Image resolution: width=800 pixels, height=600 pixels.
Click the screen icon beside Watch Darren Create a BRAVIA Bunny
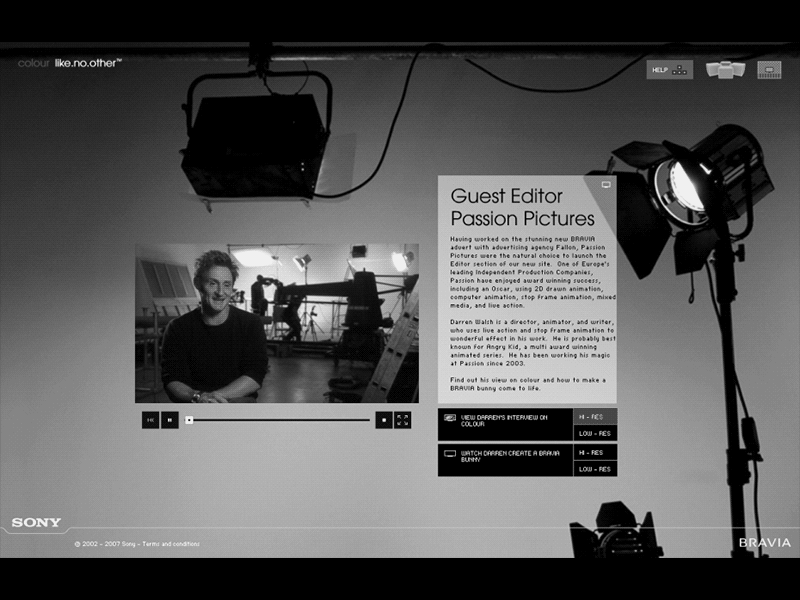(x=449, y=454)
